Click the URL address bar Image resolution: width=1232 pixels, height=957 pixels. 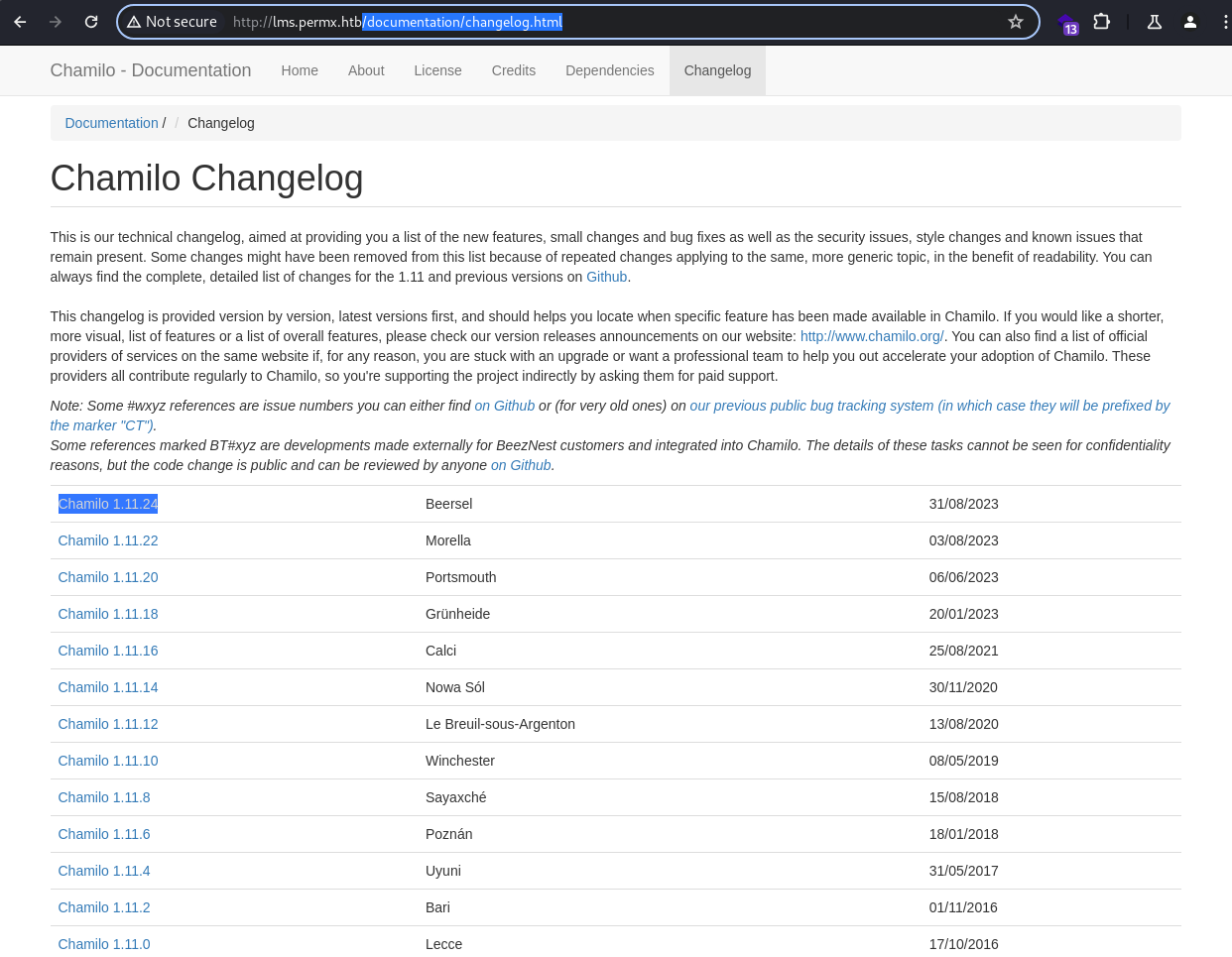click(x=577, y=22)
